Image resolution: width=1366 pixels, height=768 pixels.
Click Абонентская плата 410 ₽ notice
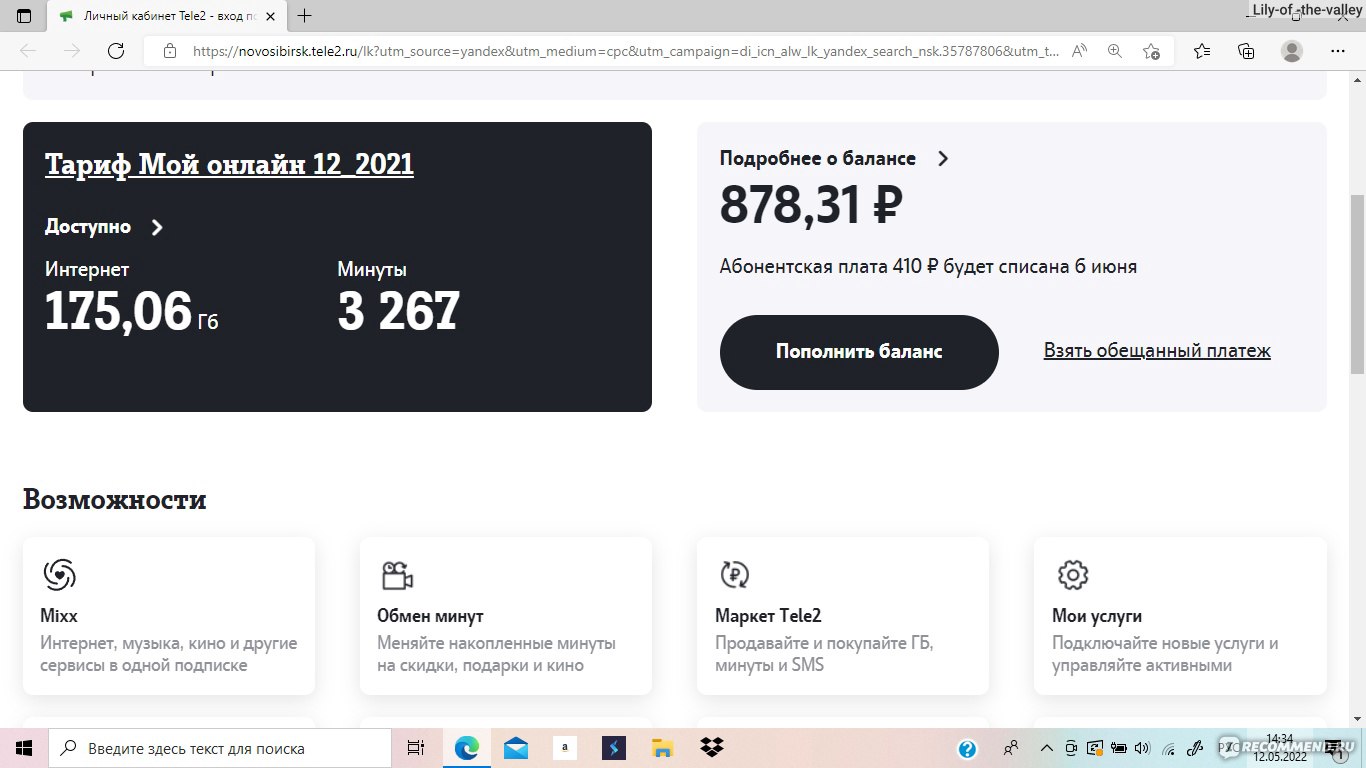(928, 267)
